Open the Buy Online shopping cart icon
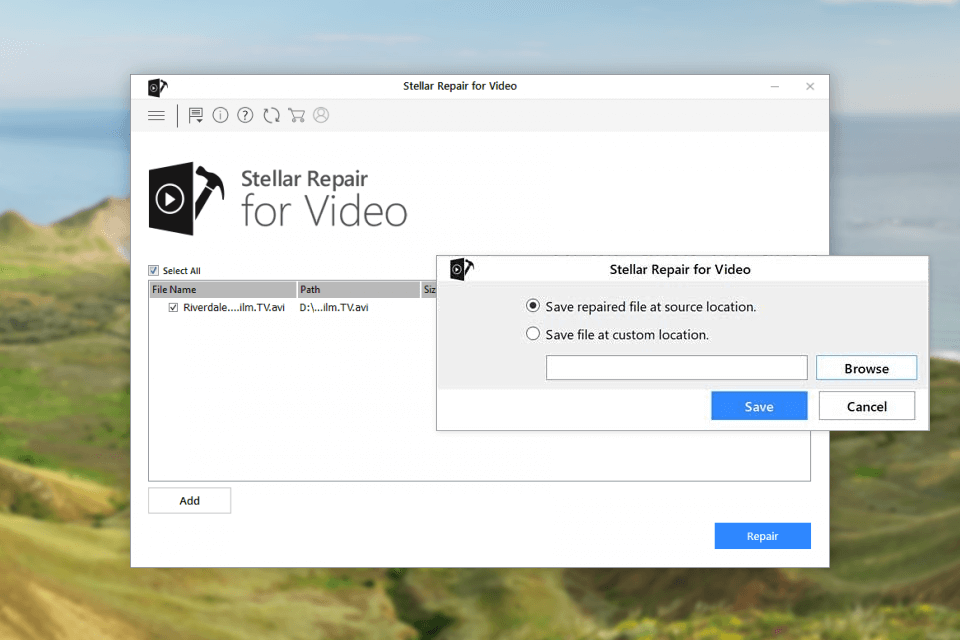960x640 pixels. point(296,115)
